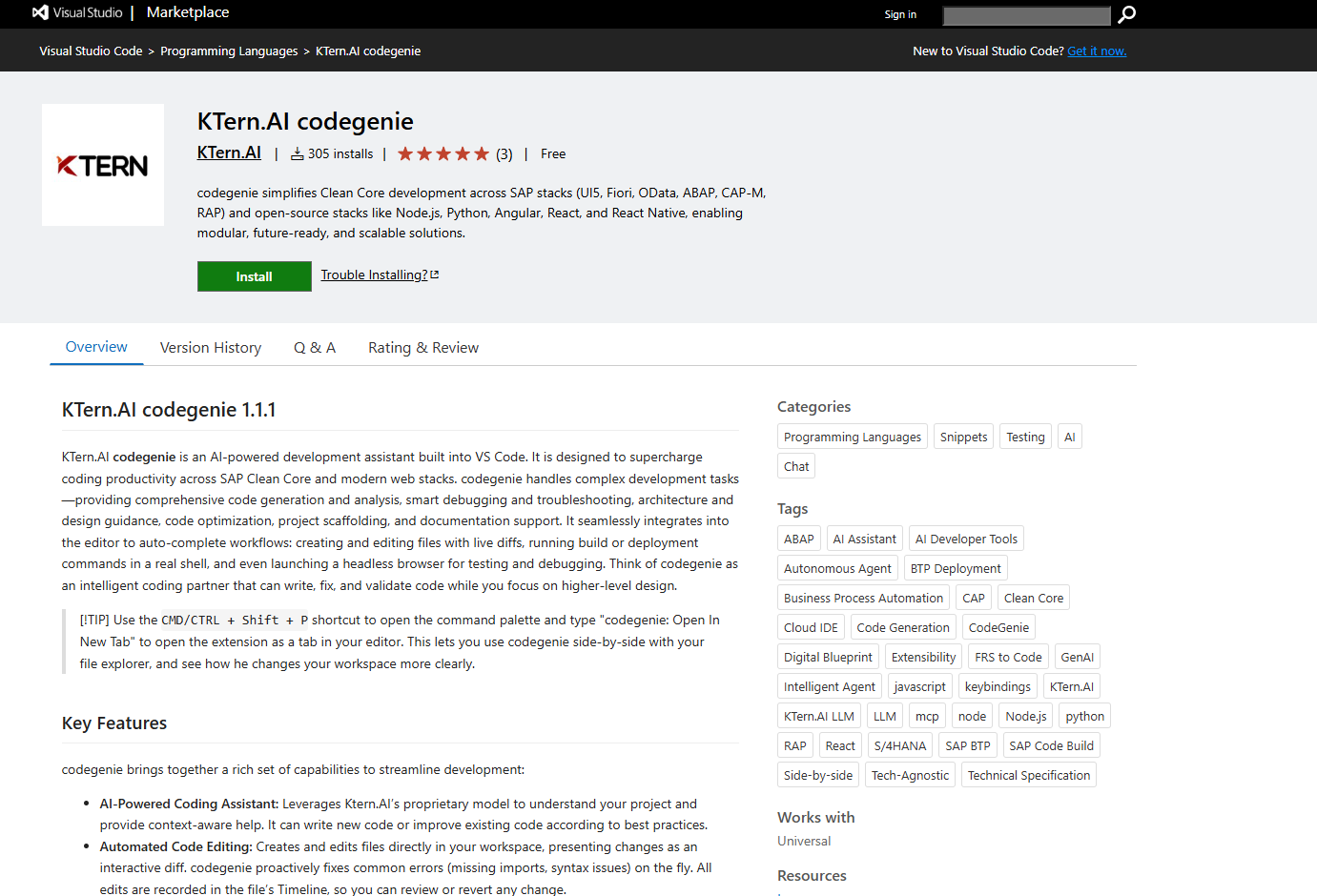Click the five-star rating icons

coord(442,154)
